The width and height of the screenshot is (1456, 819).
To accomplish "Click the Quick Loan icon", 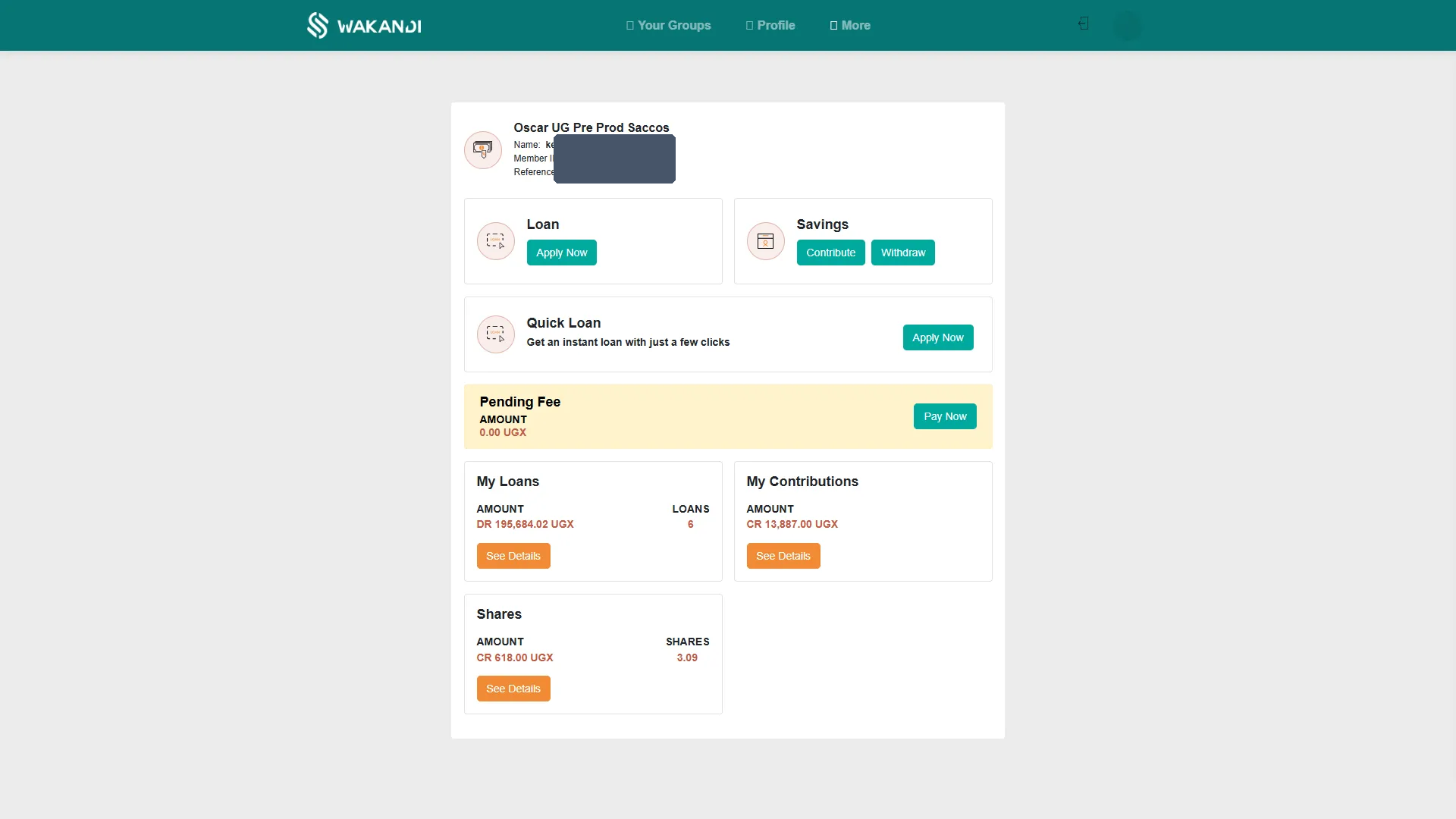I will pos(496,334).
